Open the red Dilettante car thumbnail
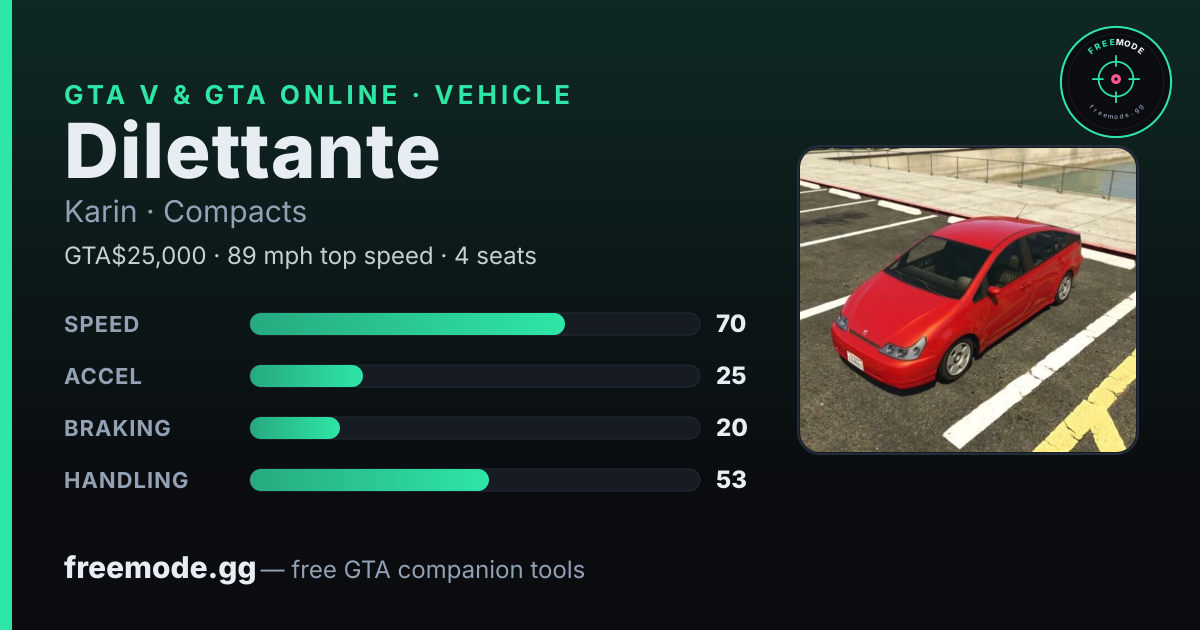1200x630 pixels. coord(968,300)
